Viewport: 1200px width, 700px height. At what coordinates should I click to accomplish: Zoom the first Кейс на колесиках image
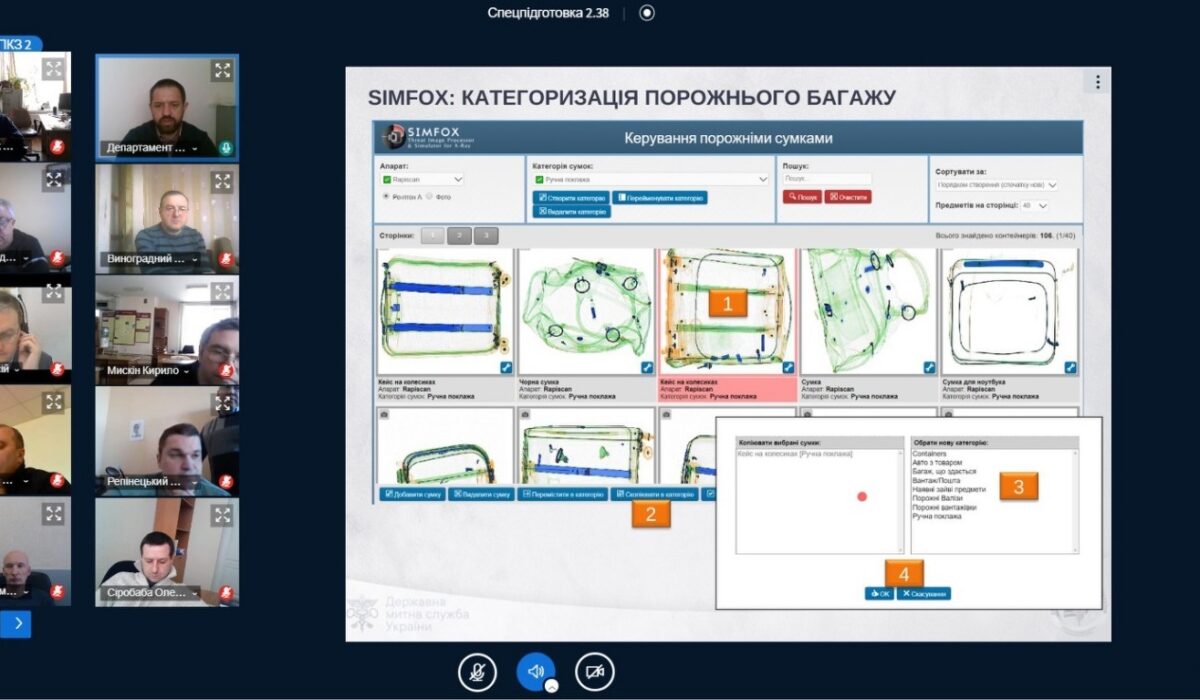pyautogui.click(x=506, y=367)
